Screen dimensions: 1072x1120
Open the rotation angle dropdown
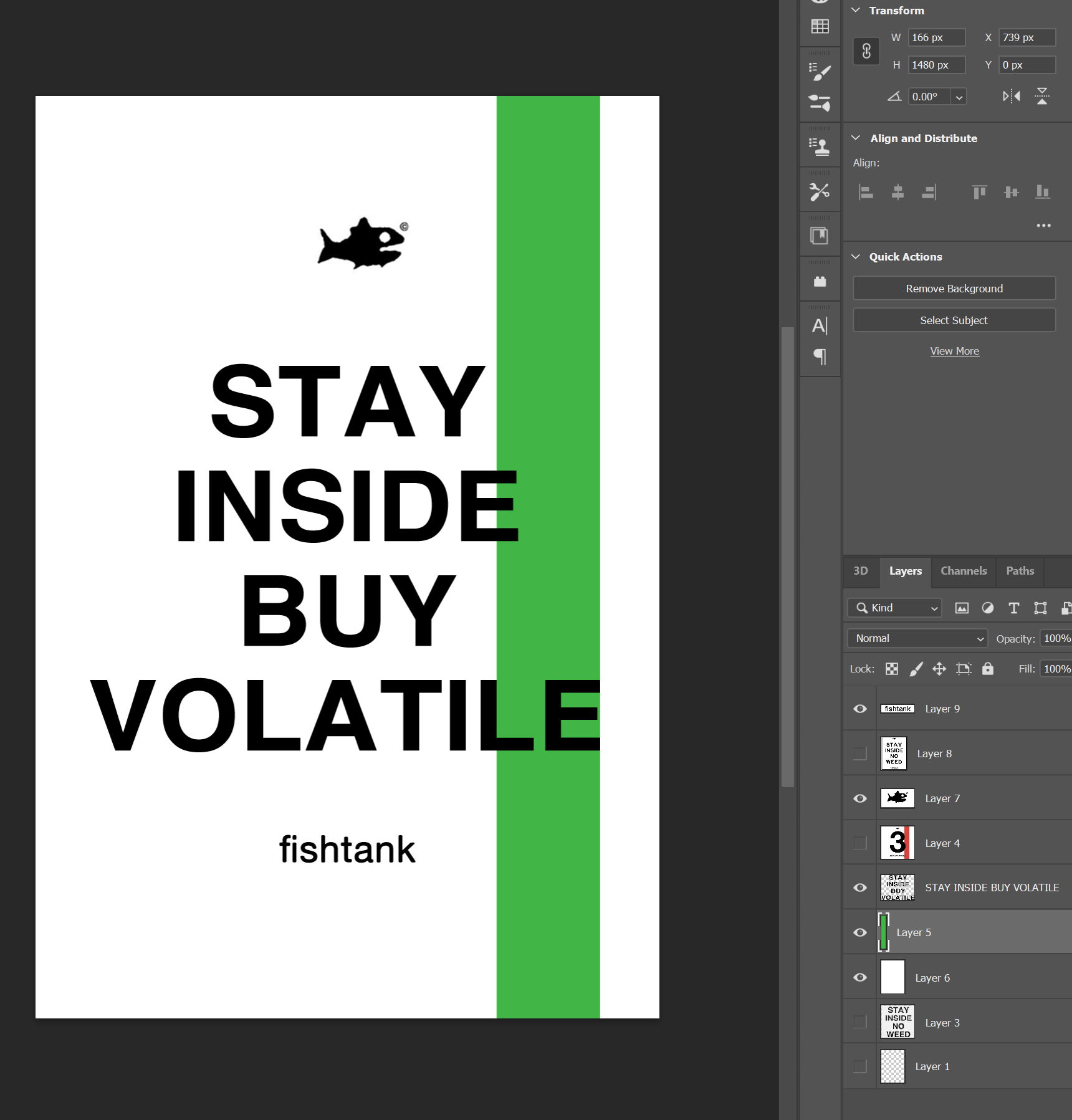pyautogui.click(x=959, y=97)
